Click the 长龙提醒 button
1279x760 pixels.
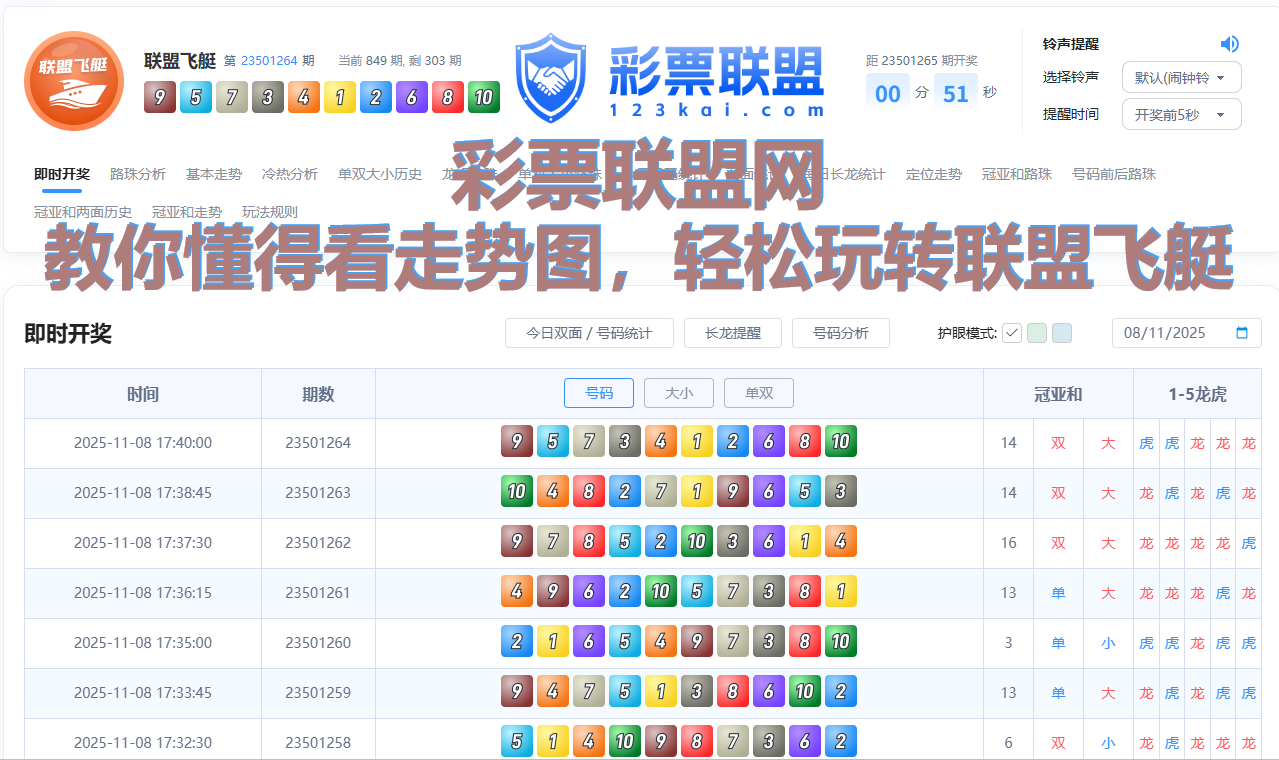pos(732,333)
